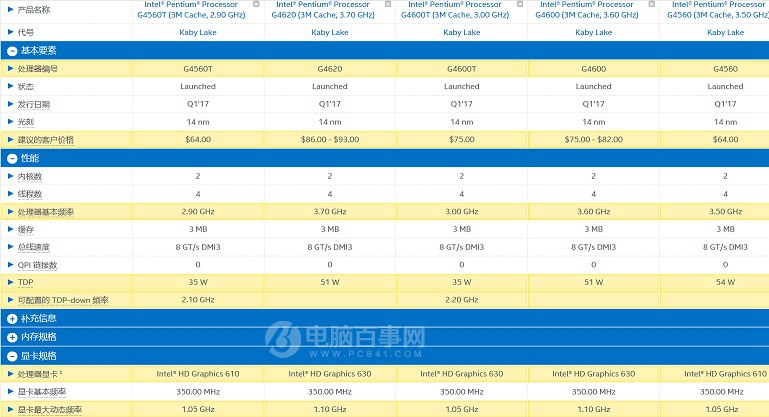Screen dimensions: 769x417
Task: Remove the G4560T column with its X icon
Action: point(256,4)
